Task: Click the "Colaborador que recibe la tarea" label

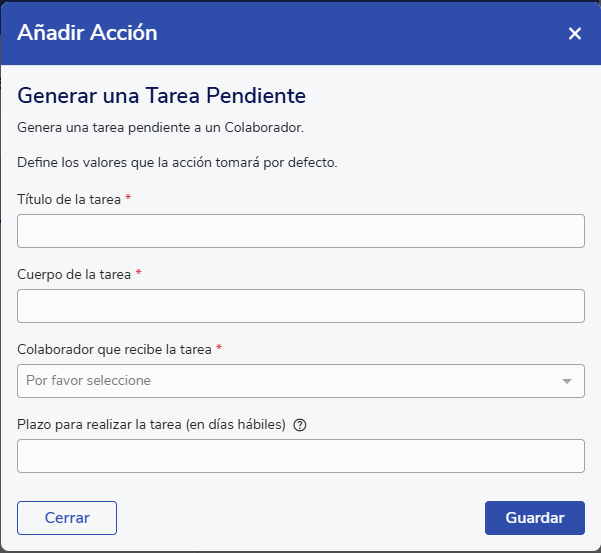Action: click(114, 349)
